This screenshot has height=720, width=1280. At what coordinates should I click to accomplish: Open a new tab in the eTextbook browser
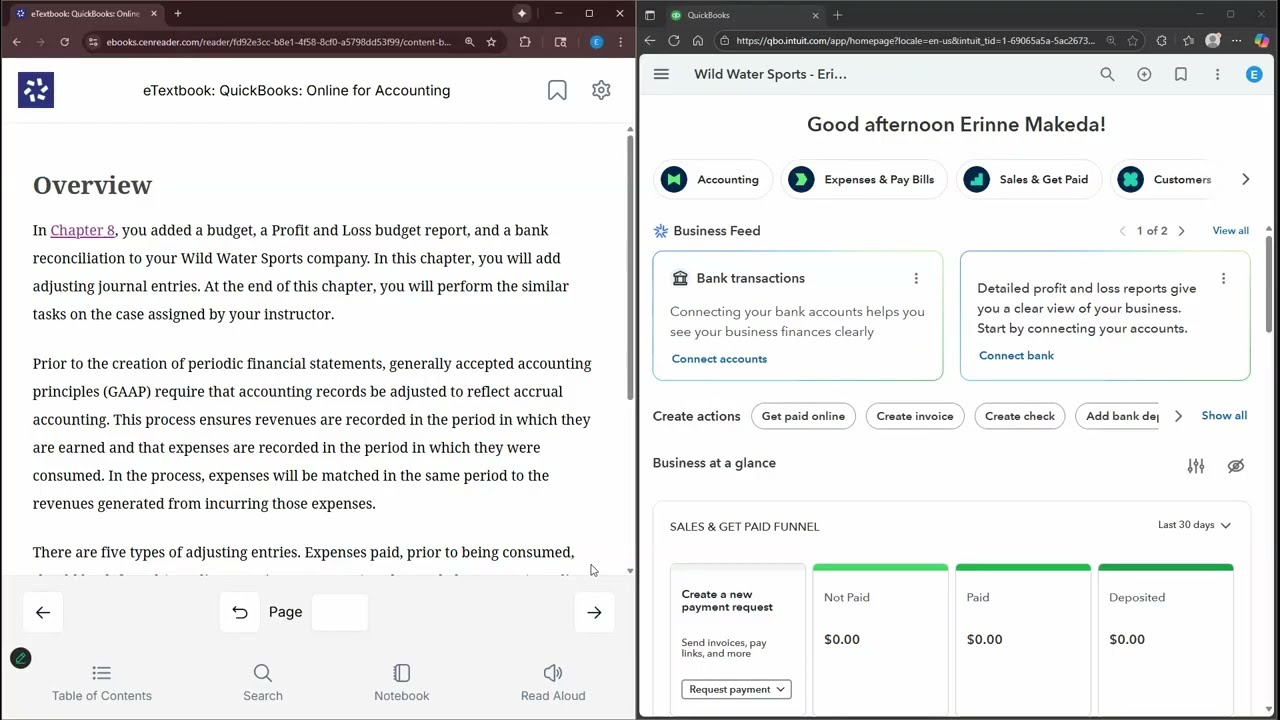(178, 14)
